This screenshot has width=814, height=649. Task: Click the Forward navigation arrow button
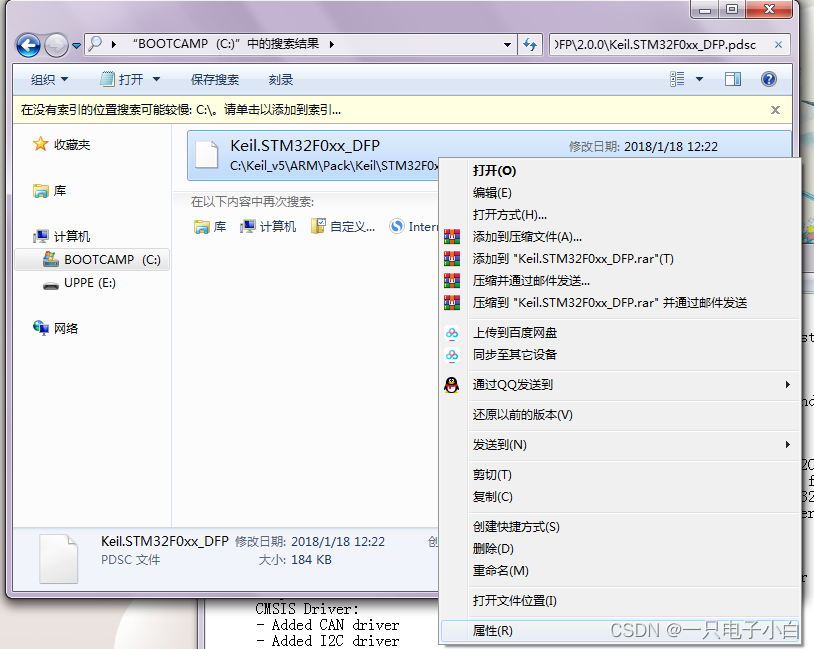56,45
